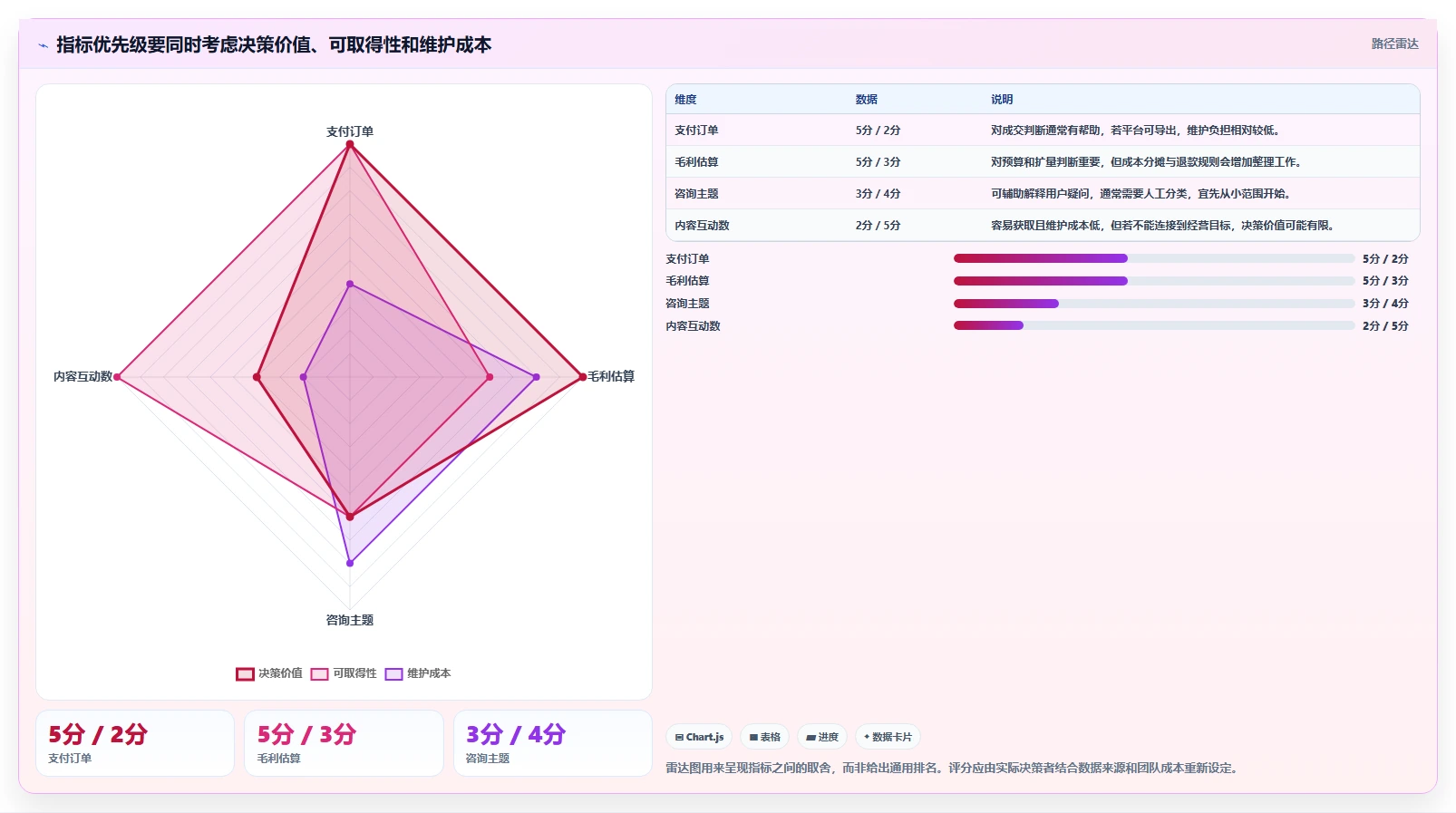Screen dimensions: 1456x813
Task: Click the description starting 容易获取且维护成本低
Action: [x=1162, y=226]
